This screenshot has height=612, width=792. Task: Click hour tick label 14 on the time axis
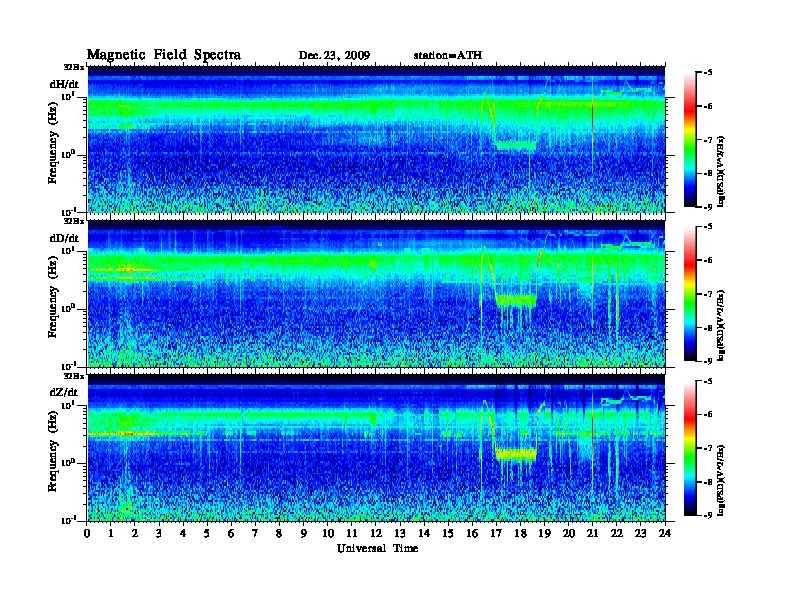(x=424, y=533)
